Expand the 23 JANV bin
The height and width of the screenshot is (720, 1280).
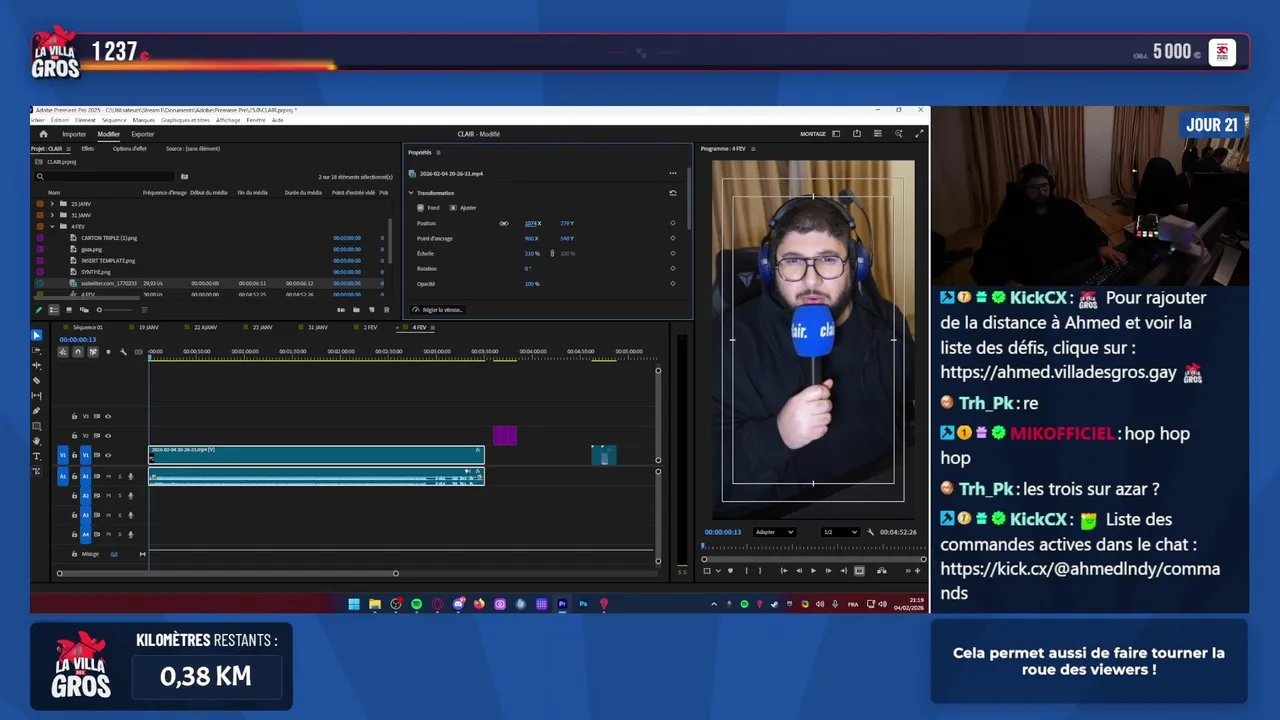click(52, 204)
